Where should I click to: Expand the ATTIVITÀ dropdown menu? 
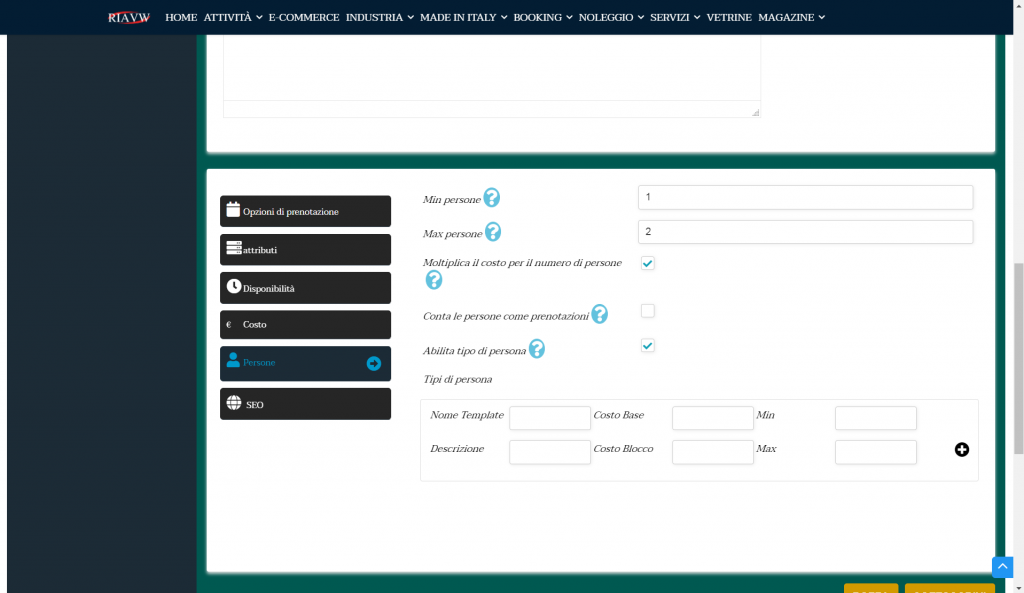coord(232,17)
